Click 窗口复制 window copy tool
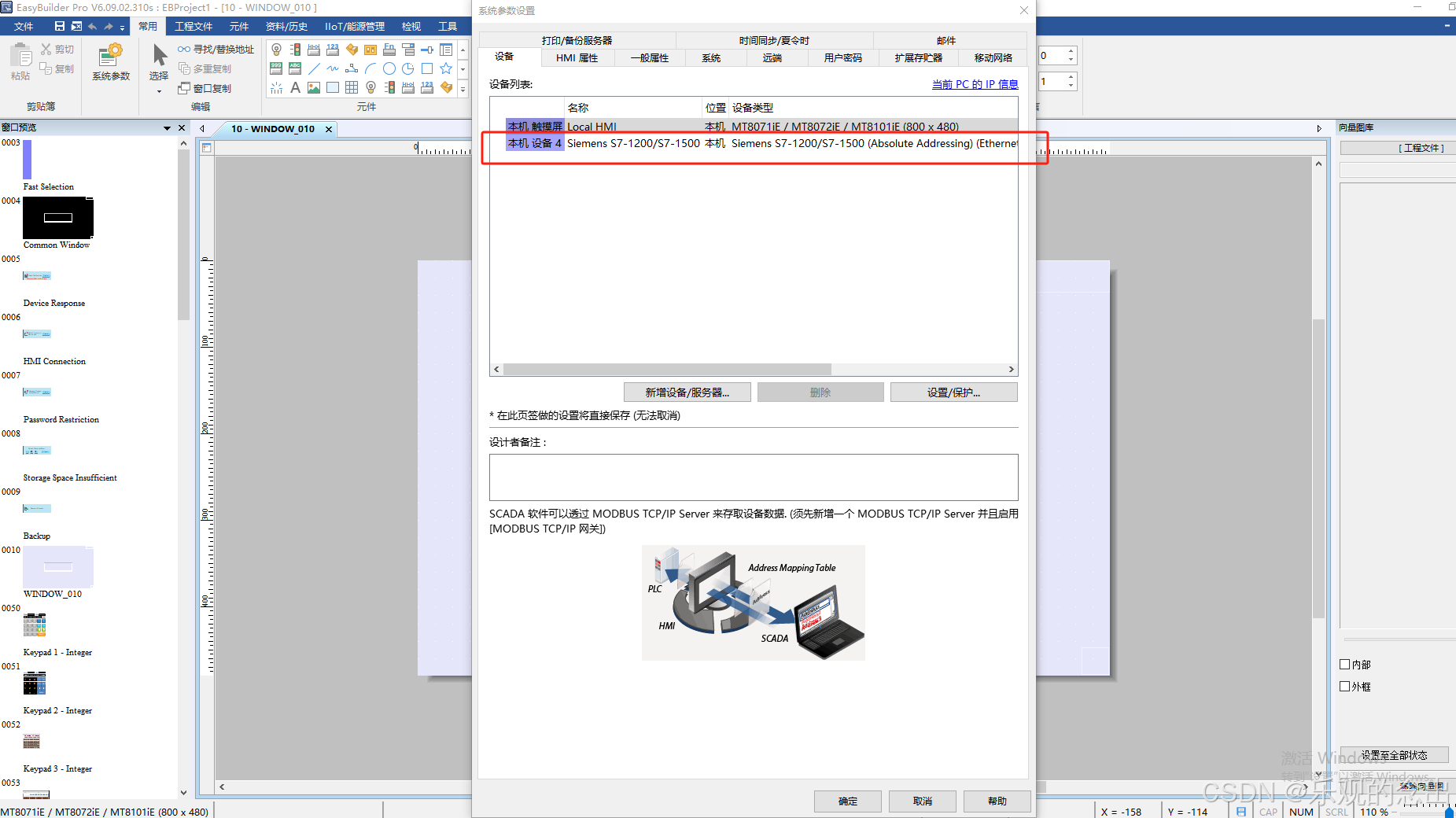This screenshot has width=1456, height=818. (x=205, y=88)
